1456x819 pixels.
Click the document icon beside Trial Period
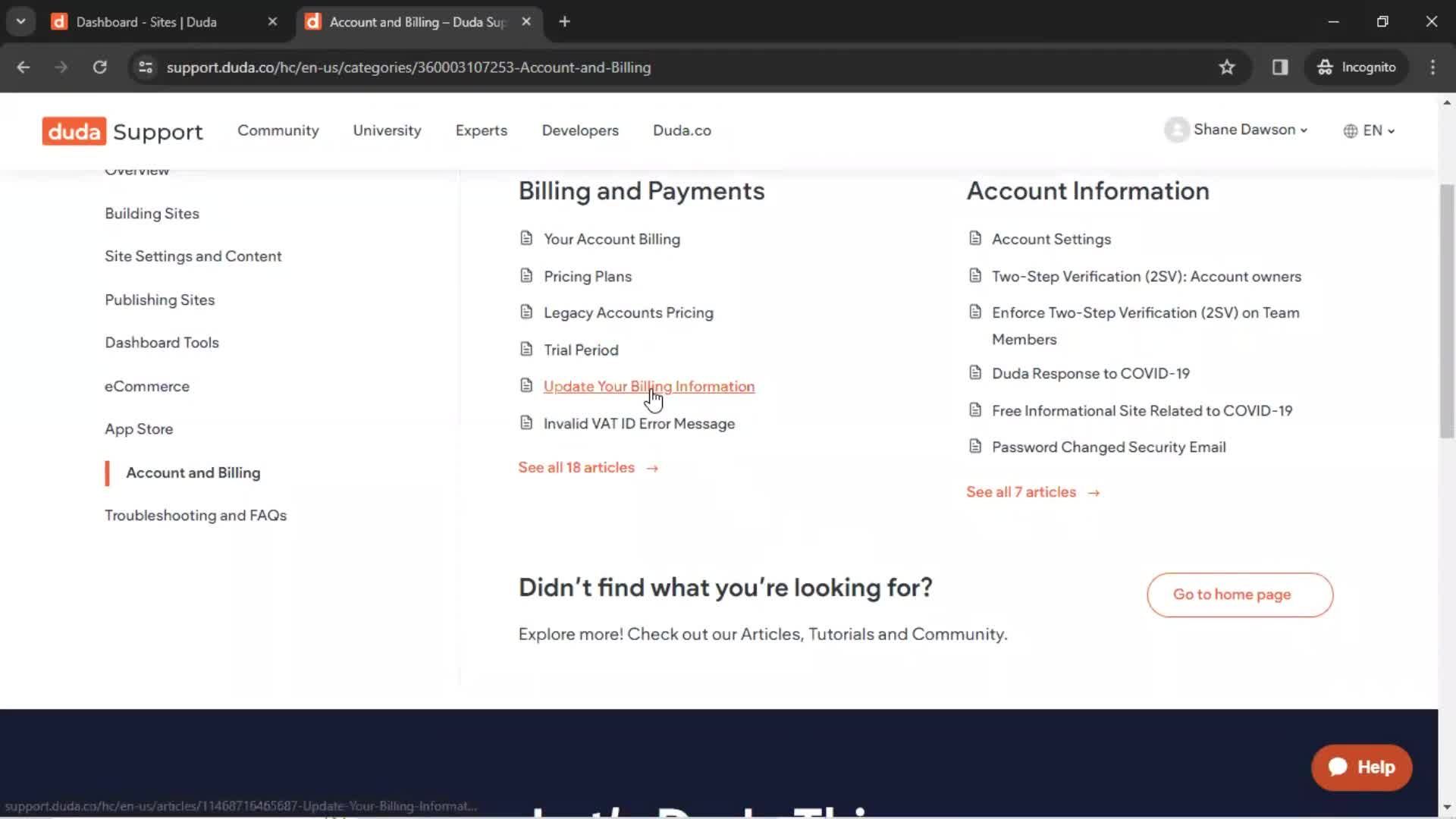tap(526, 349)
